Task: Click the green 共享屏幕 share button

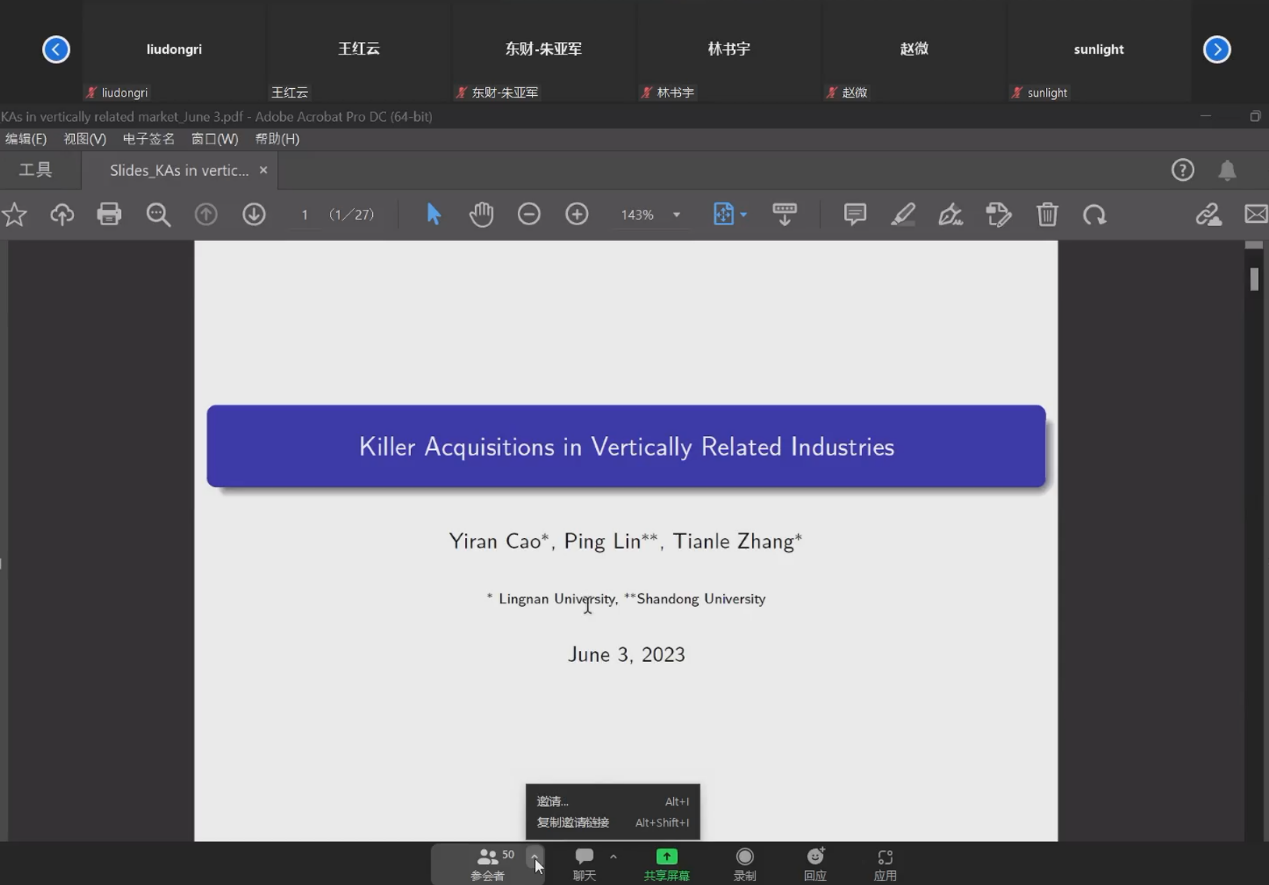Action: (667, 864)
